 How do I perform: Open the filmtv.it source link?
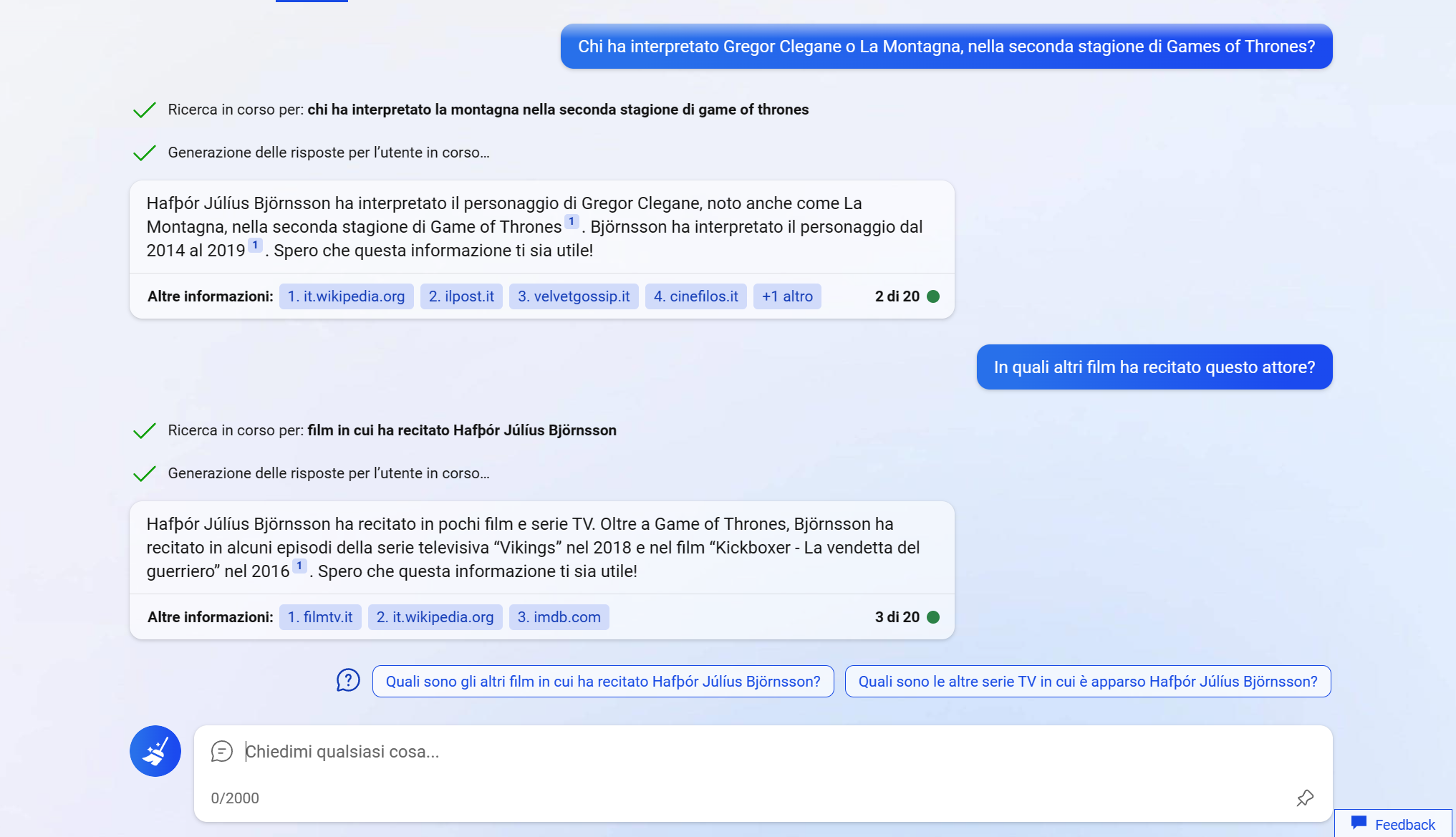320,616
